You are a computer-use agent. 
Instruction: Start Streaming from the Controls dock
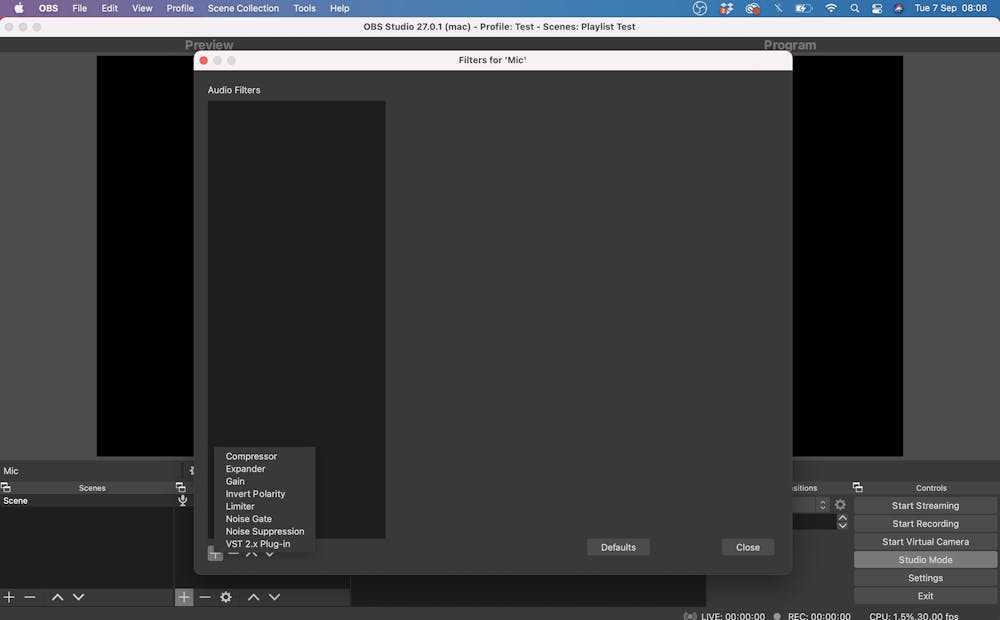tap(925, 505)
